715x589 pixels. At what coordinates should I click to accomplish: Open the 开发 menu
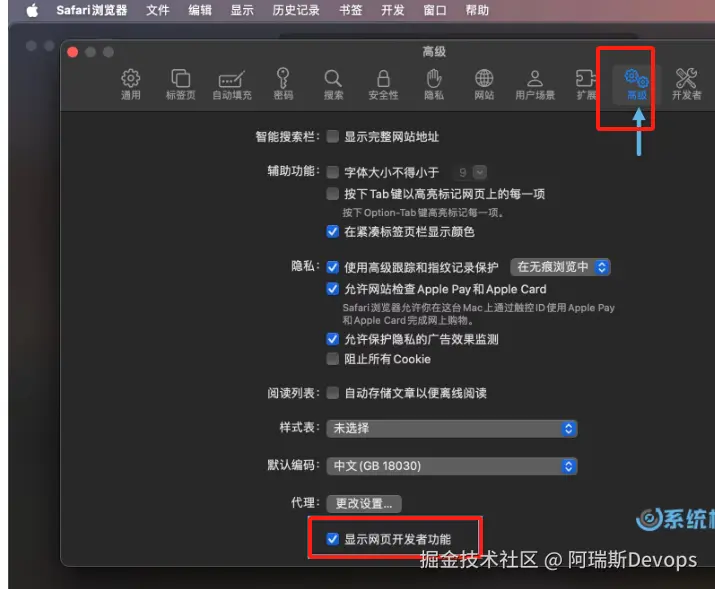tap(393, 10)
